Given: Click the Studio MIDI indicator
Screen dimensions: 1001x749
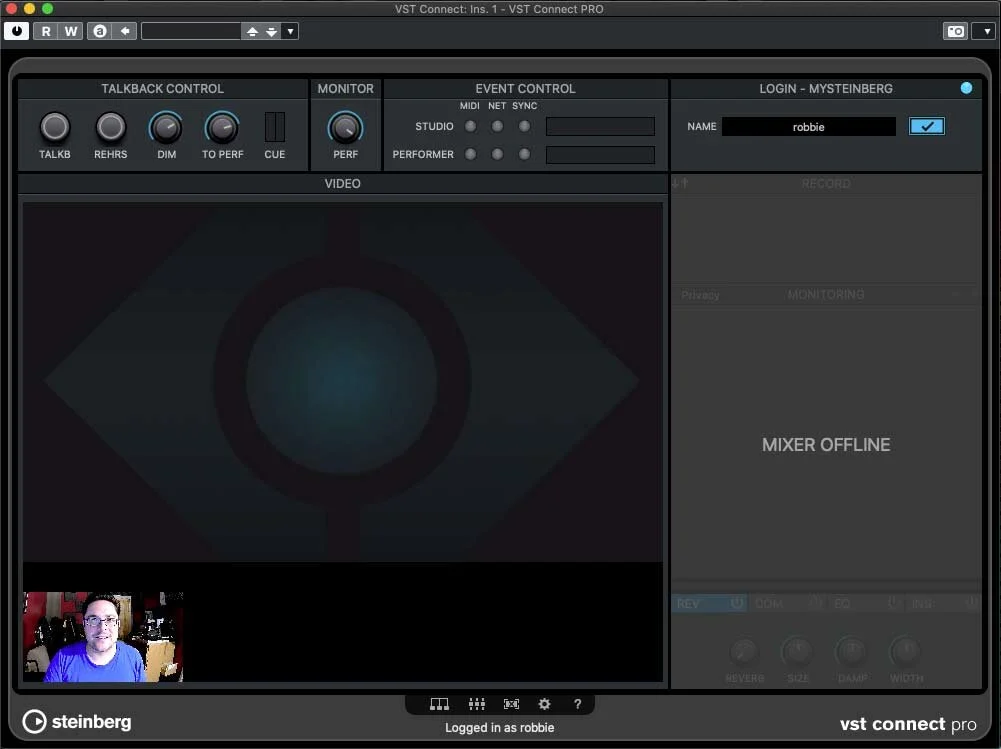Looking at the screenshot, I should pos(470,126).
